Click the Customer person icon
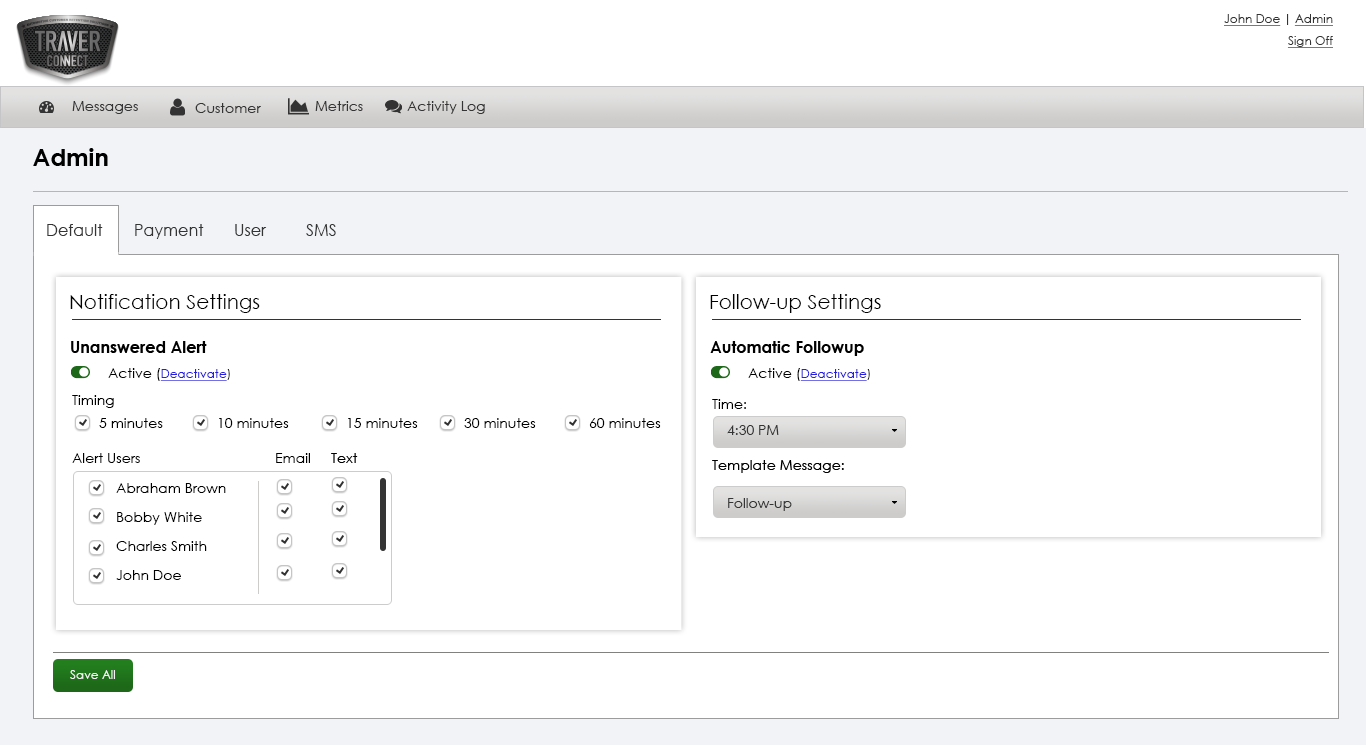 177,107
